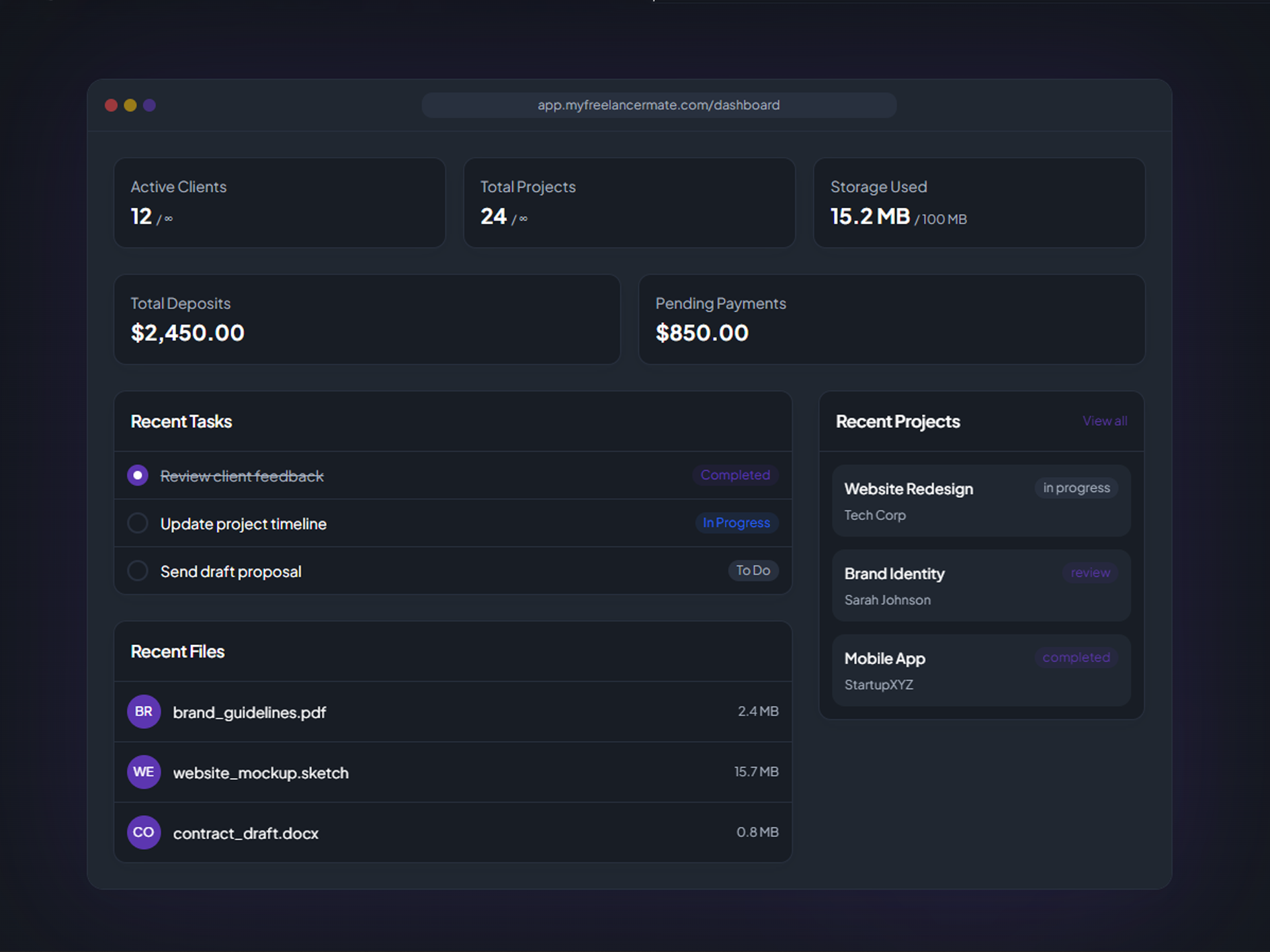Click the brand_guidelines.pdf file icon

(x=143, y=711)
